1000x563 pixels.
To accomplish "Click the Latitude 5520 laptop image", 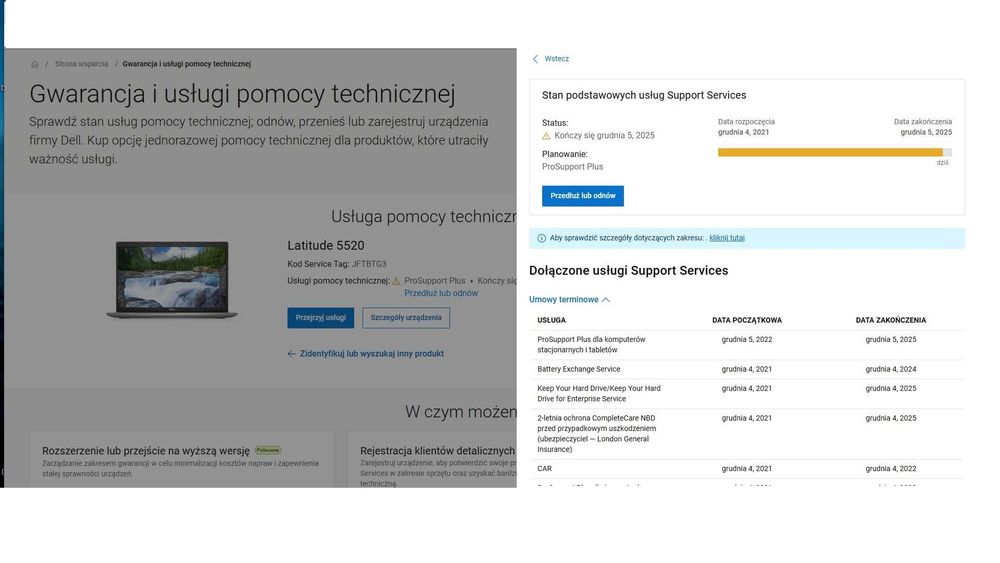I will pyautogui.click(x=172, y=280).
